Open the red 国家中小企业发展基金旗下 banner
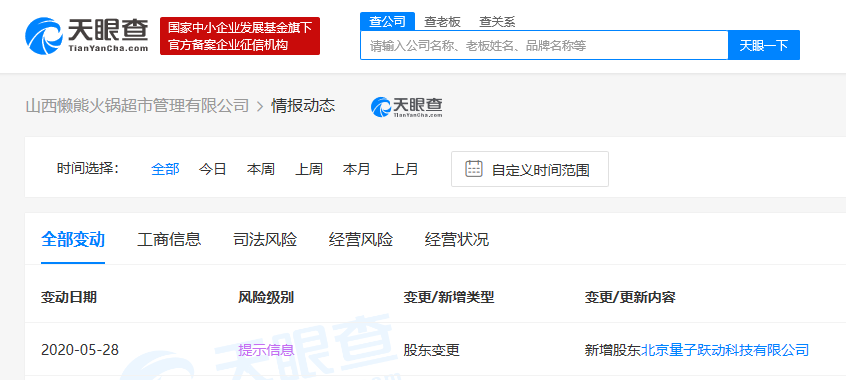Viewport: 846px width, 380px height. [240, 36]
